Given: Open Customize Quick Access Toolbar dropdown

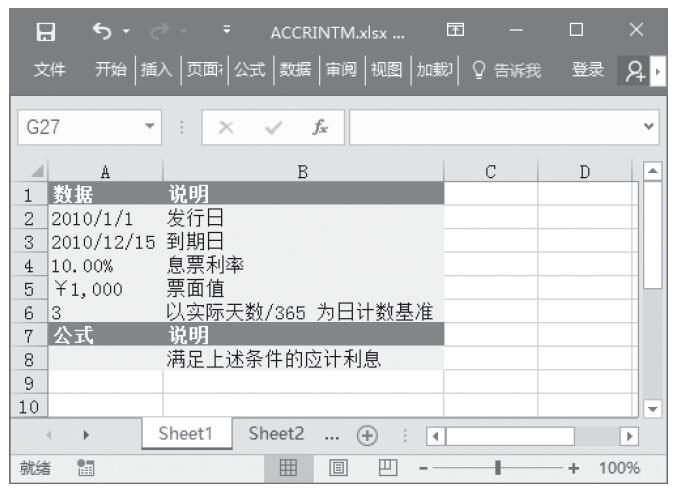Looking at the screenshot, I should [x=227, y=32].
